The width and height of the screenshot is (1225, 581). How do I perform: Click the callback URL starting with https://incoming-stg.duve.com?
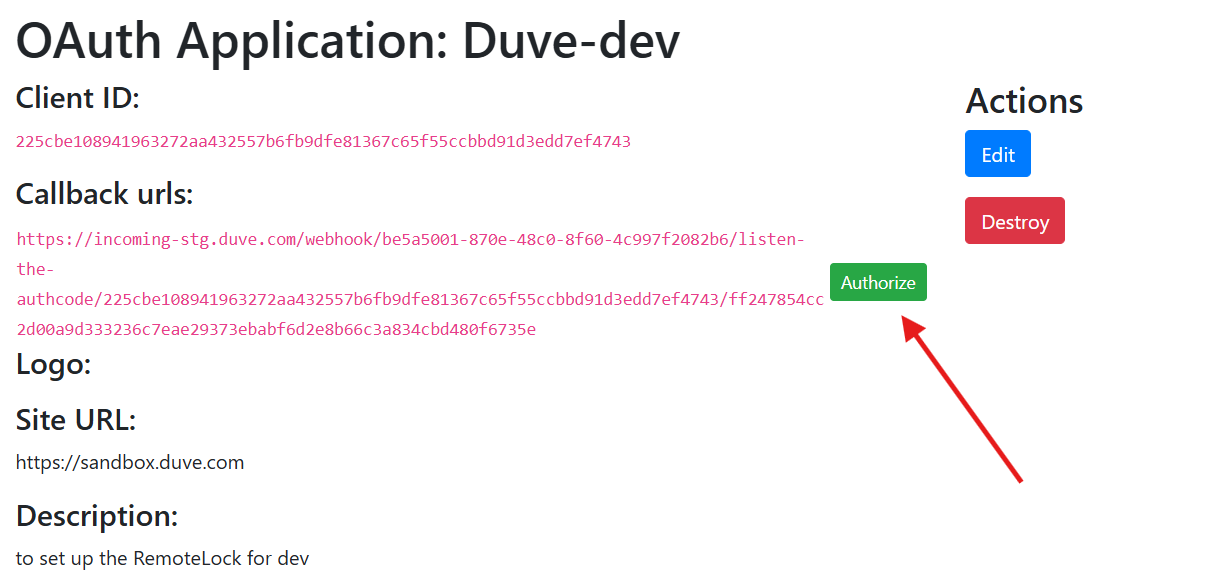tap(410, 240)
